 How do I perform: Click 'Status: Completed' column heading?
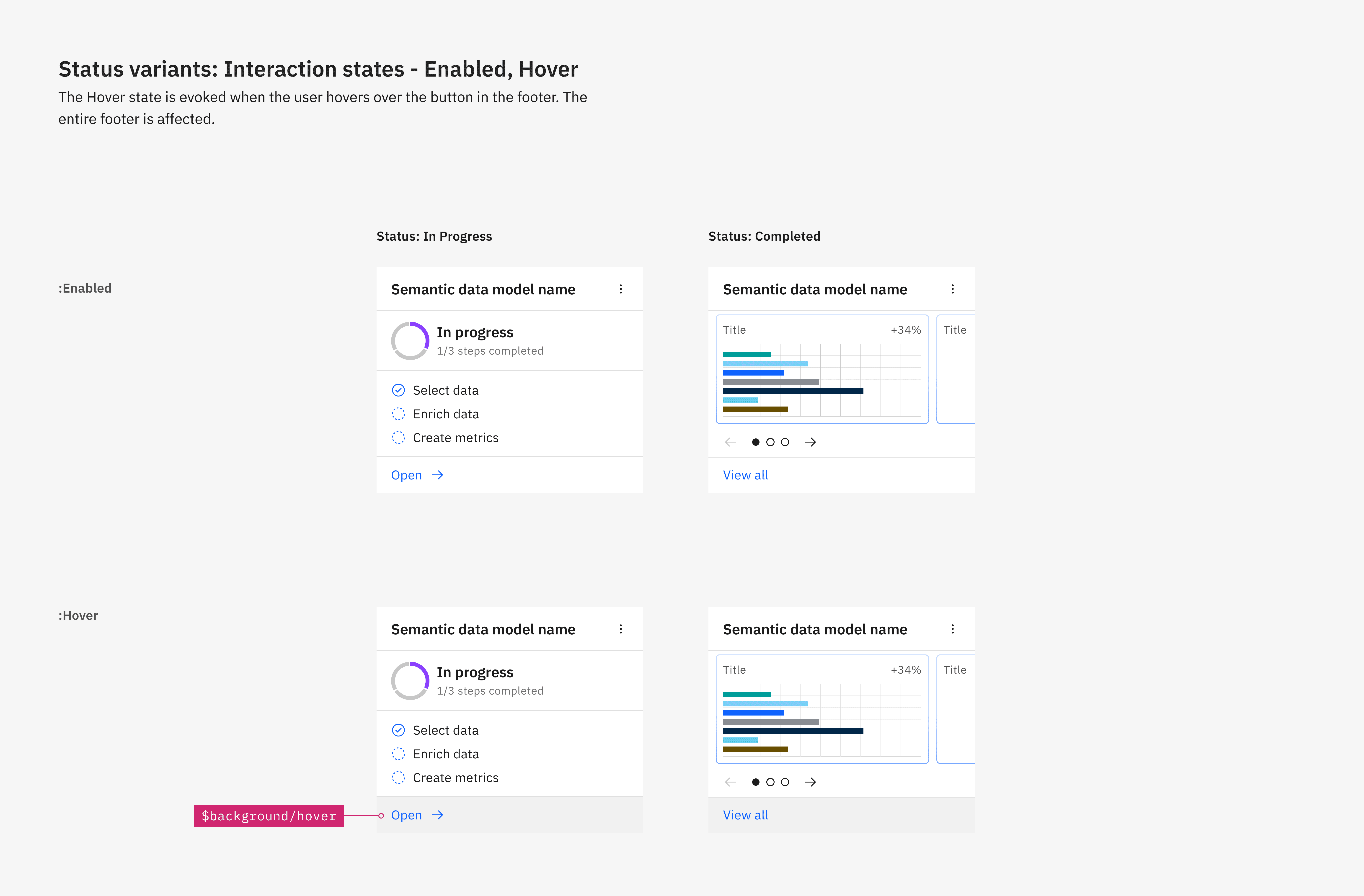point(765,236)
